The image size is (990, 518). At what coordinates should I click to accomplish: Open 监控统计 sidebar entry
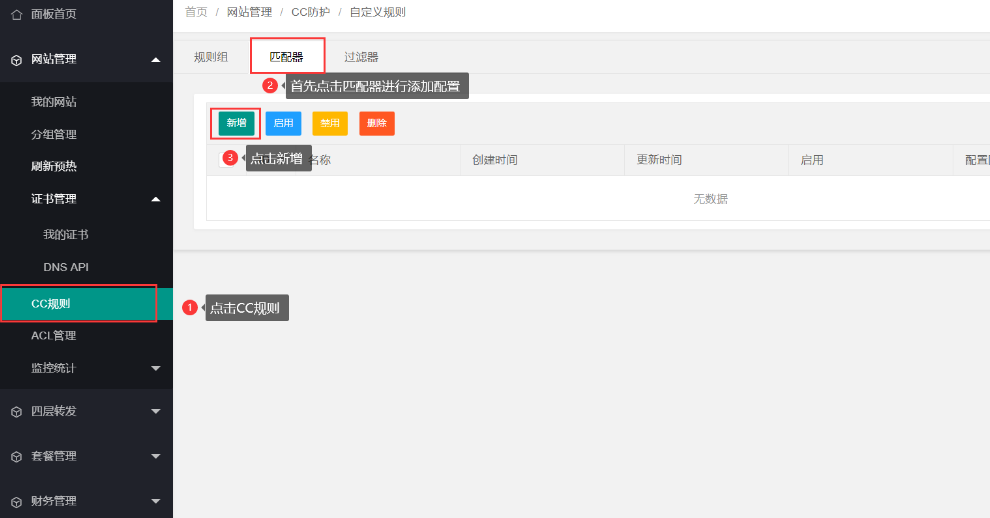pos(54,368)
